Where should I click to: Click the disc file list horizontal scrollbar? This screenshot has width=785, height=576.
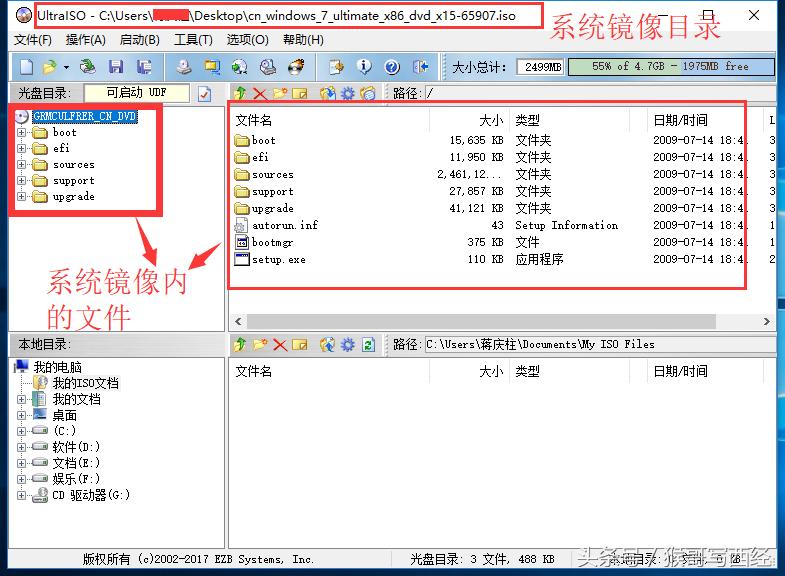tap(481, 321)
